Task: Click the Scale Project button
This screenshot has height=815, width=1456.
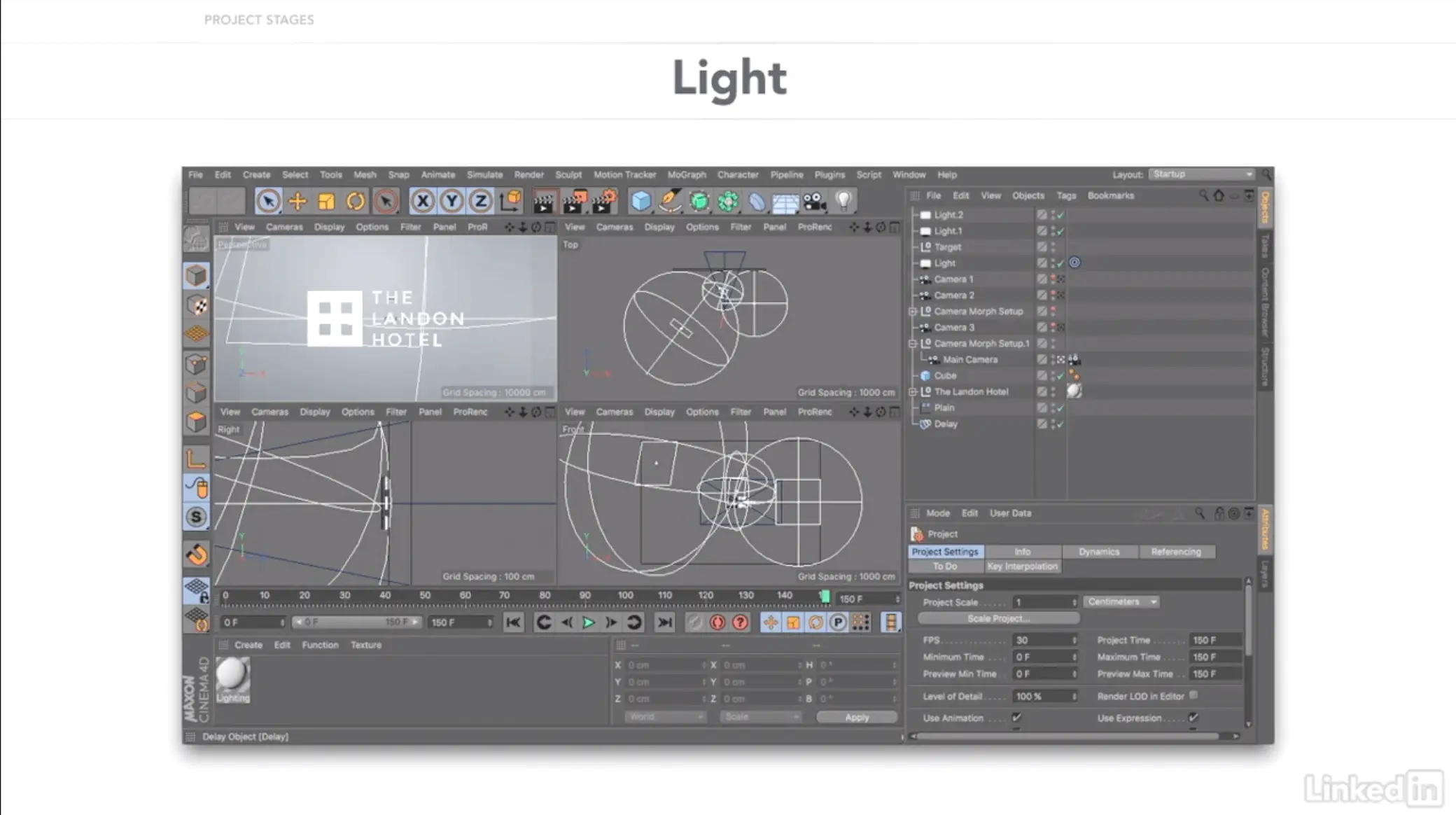Action: (x=999, y=619)
